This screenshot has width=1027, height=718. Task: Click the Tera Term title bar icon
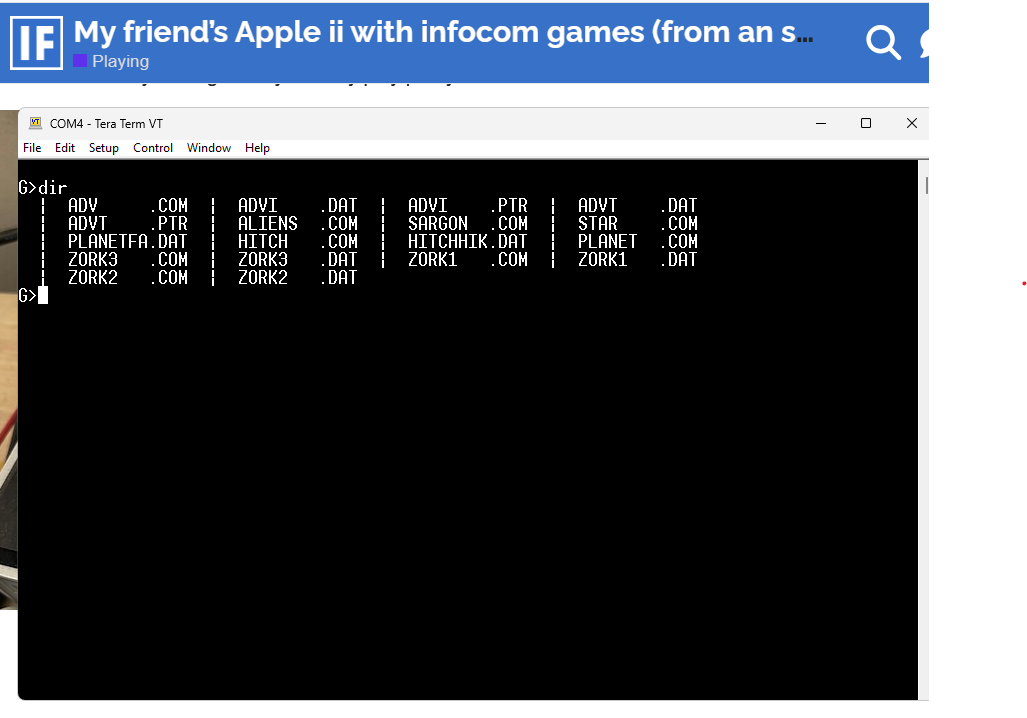36,123
